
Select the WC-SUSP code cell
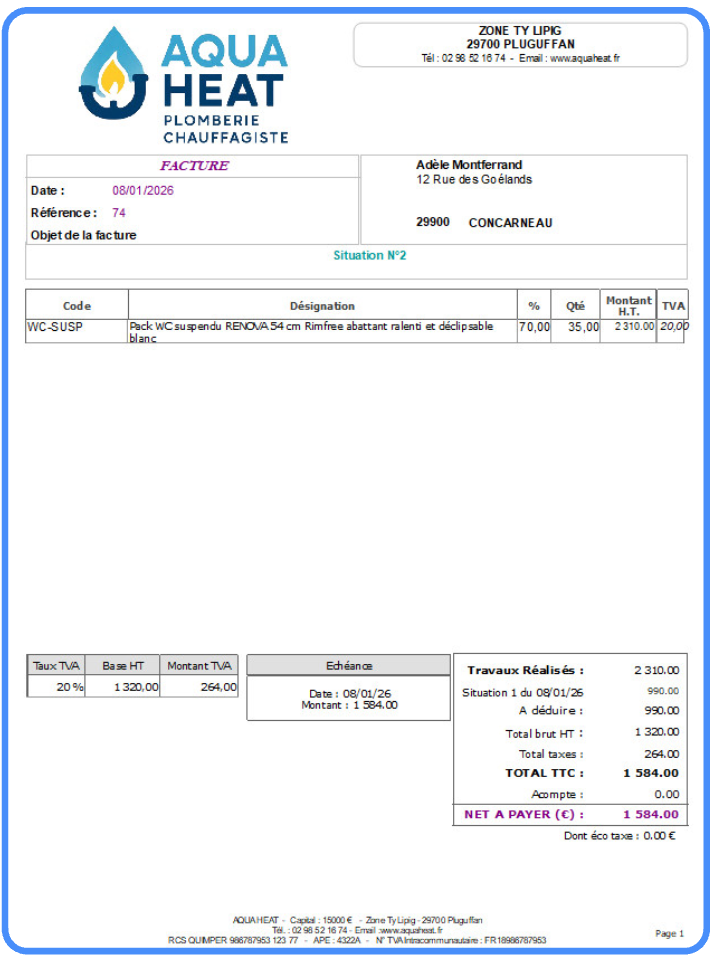[55, 327]
